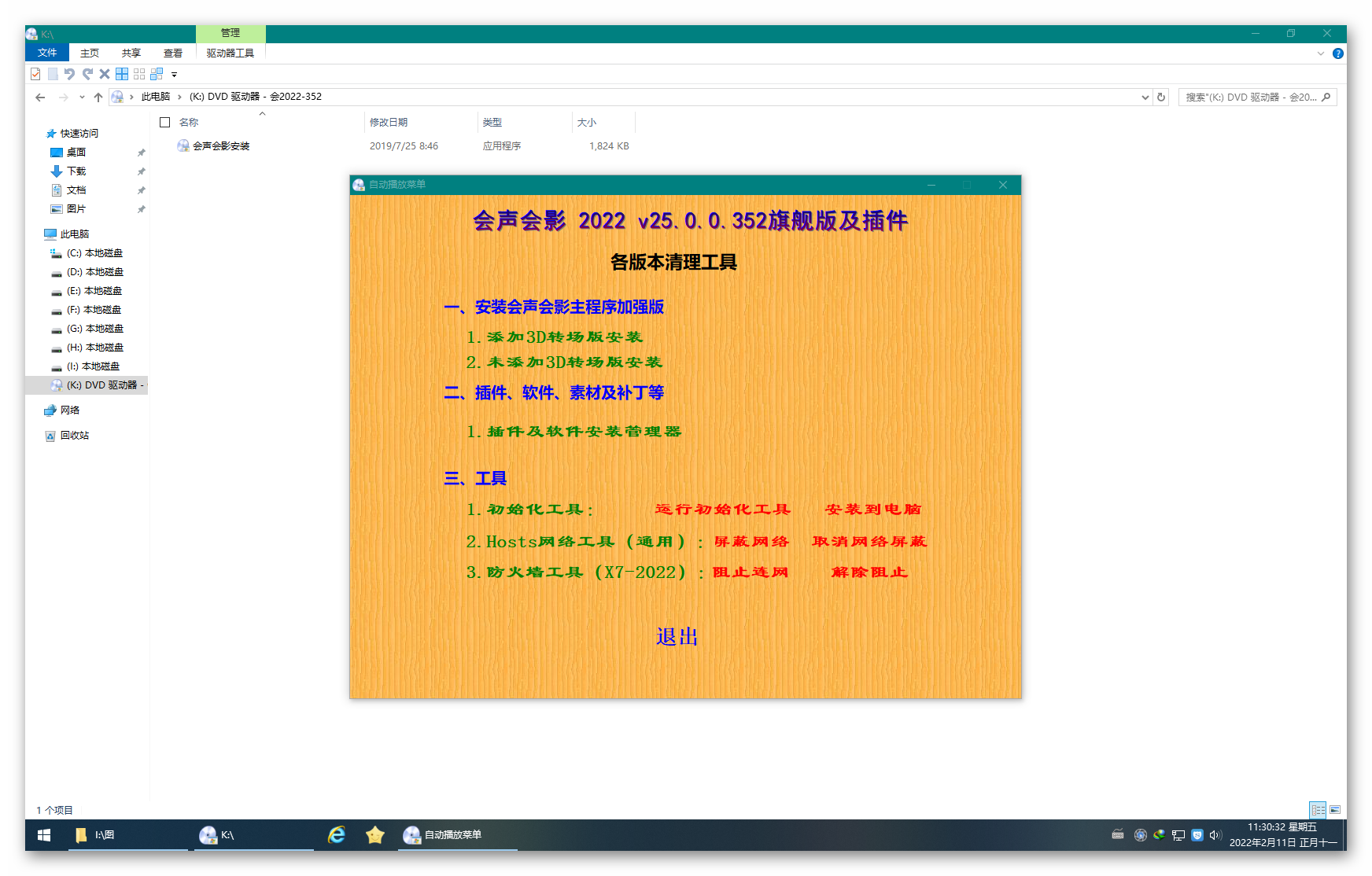Click the Redo icon in quick access toolbar
The image size is (1372, 876).
tap(87, 74)
